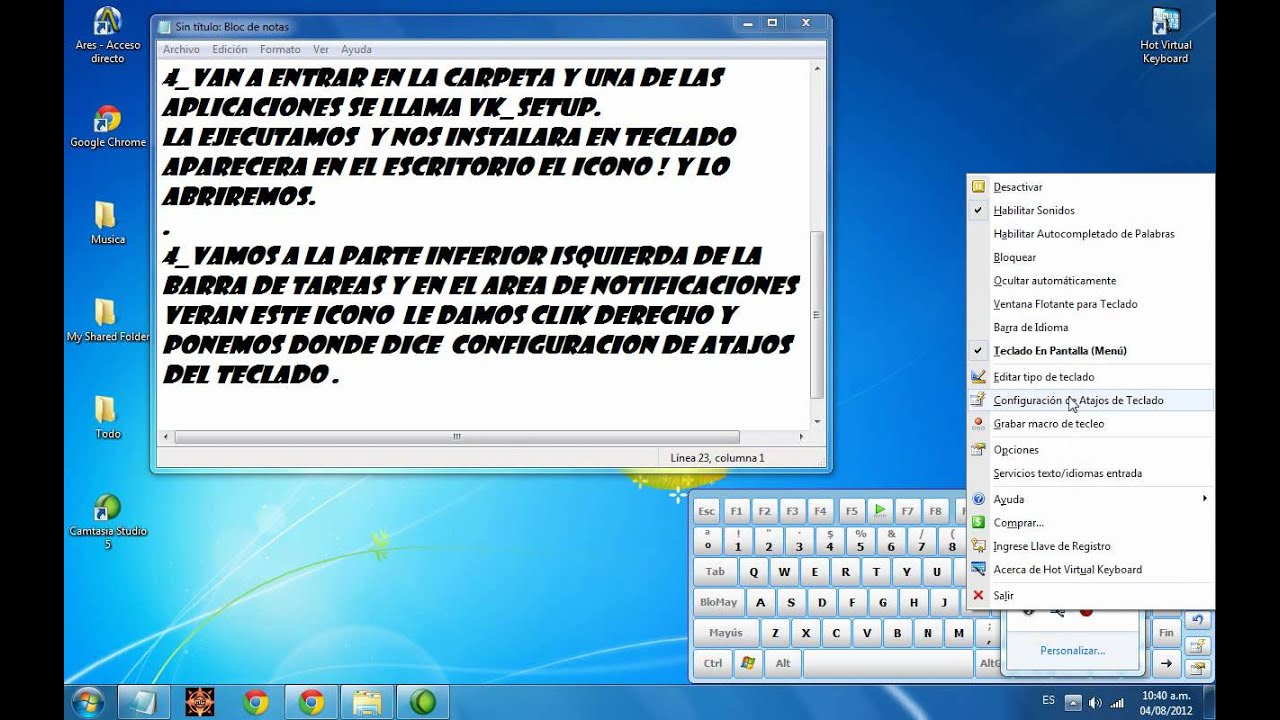Choose Configuración de Atajos de Teclado
This screenshot has height=720, width=1280.
(x=1090, y=400)
